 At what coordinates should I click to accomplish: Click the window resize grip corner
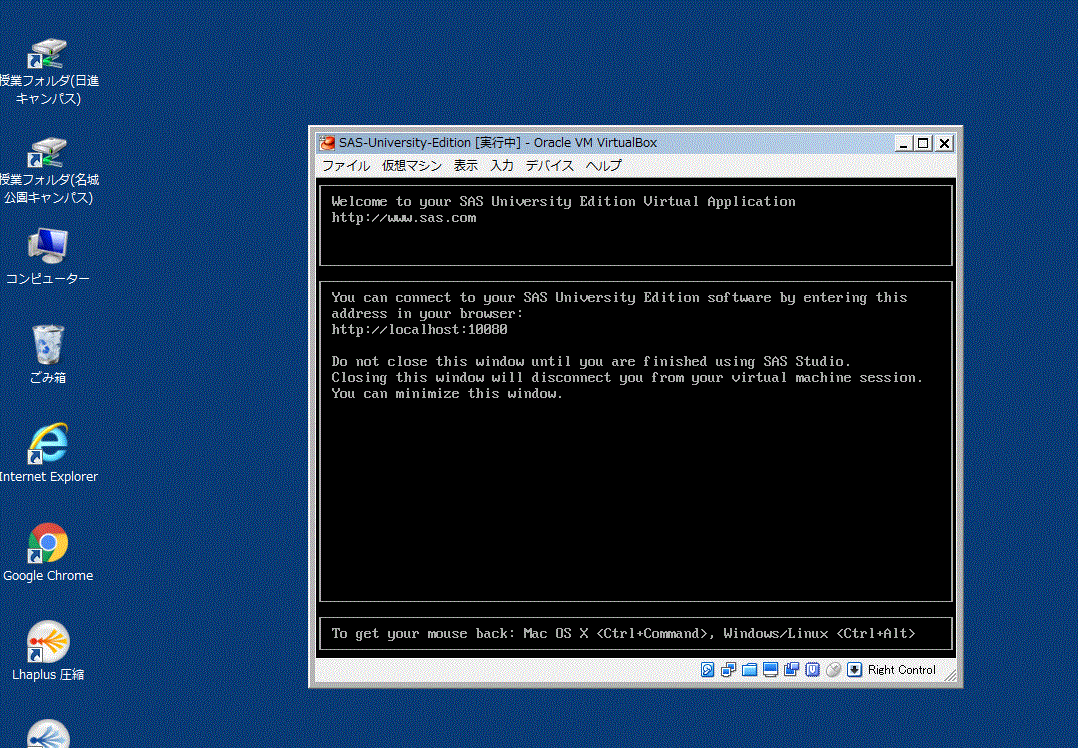(x=950, y=675)
